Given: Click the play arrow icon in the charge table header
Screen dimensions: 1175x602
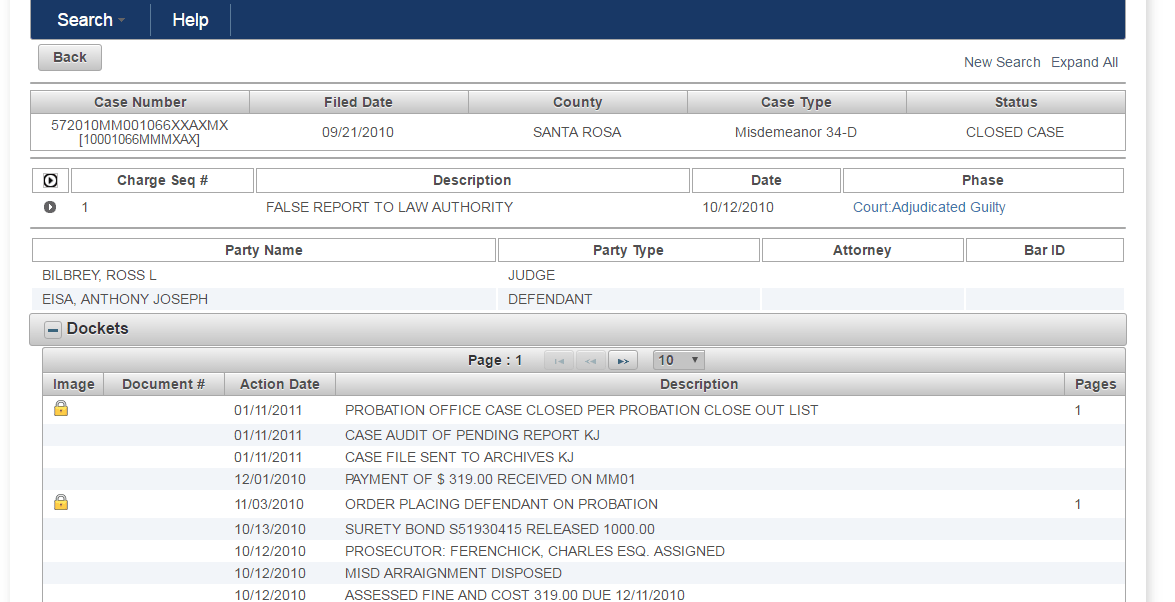Looking at the screenshot, I should [x=50, y=180].
